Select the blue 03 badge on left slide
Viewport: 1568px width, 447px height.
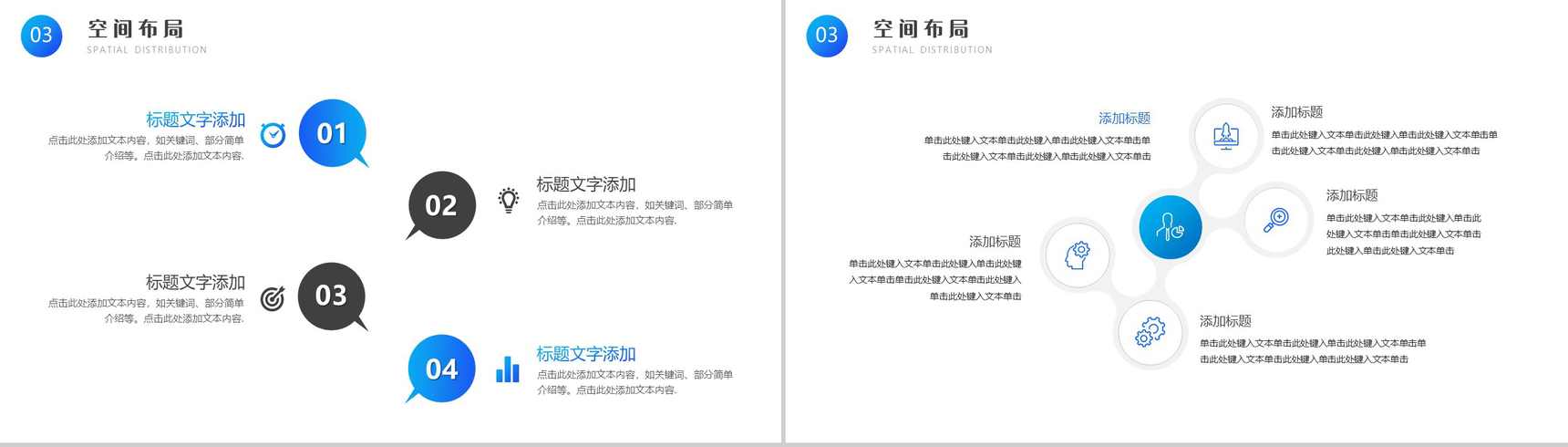pyautogui.click(x=42, y=36)
